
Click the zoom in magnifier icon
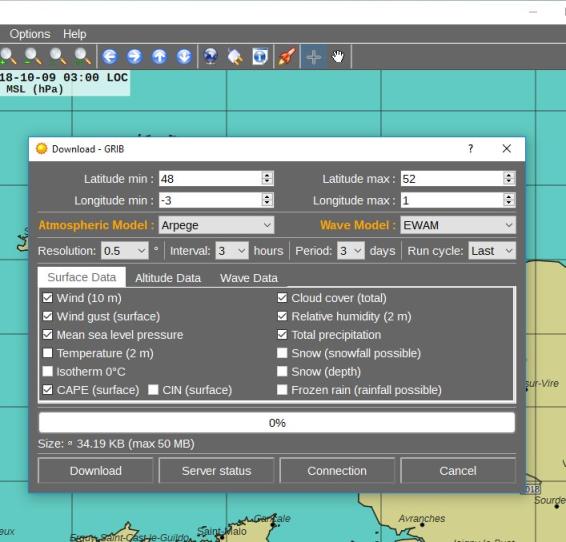click(8, 56)
